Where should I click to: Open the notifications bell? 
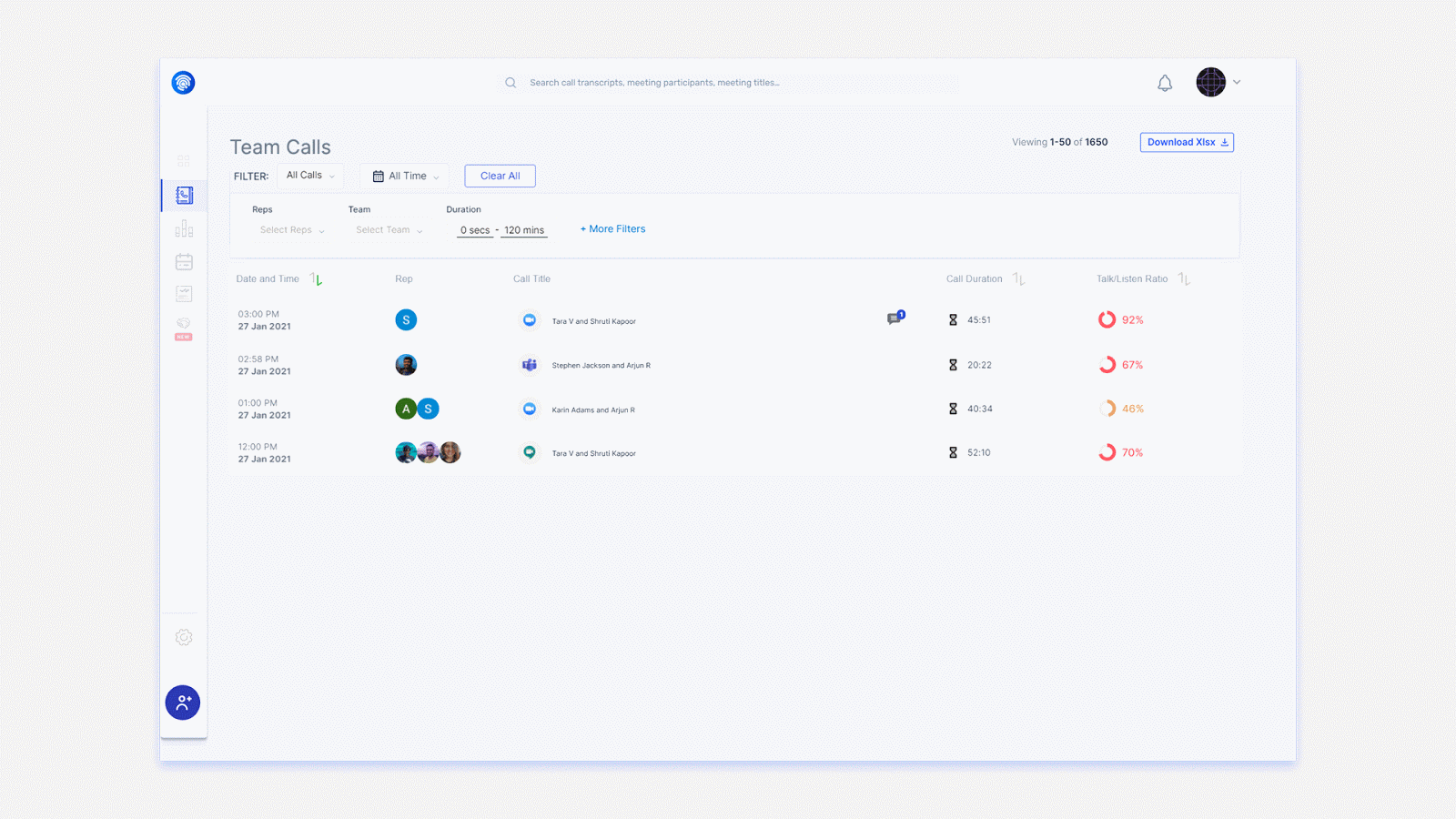pyautogui.click(x=1165, y=84)
